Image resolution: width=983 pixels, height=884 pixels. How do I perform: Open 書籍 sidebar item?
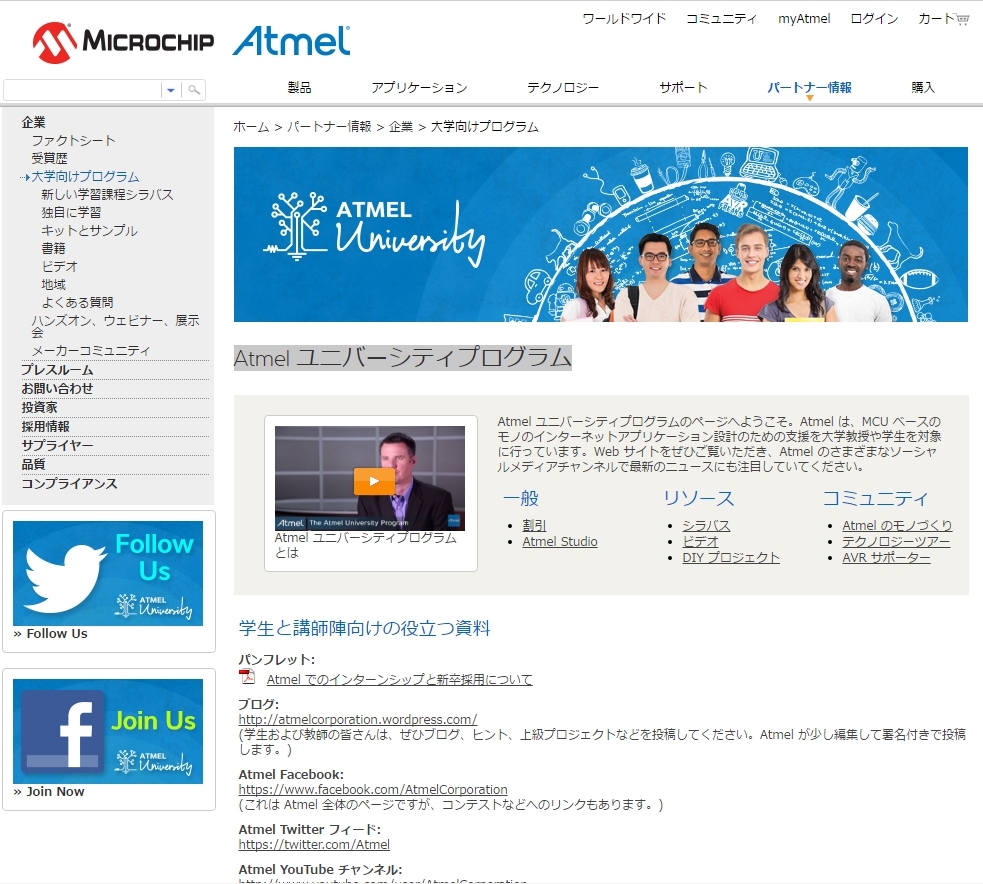pyautogui.click(x=53, y=249)
